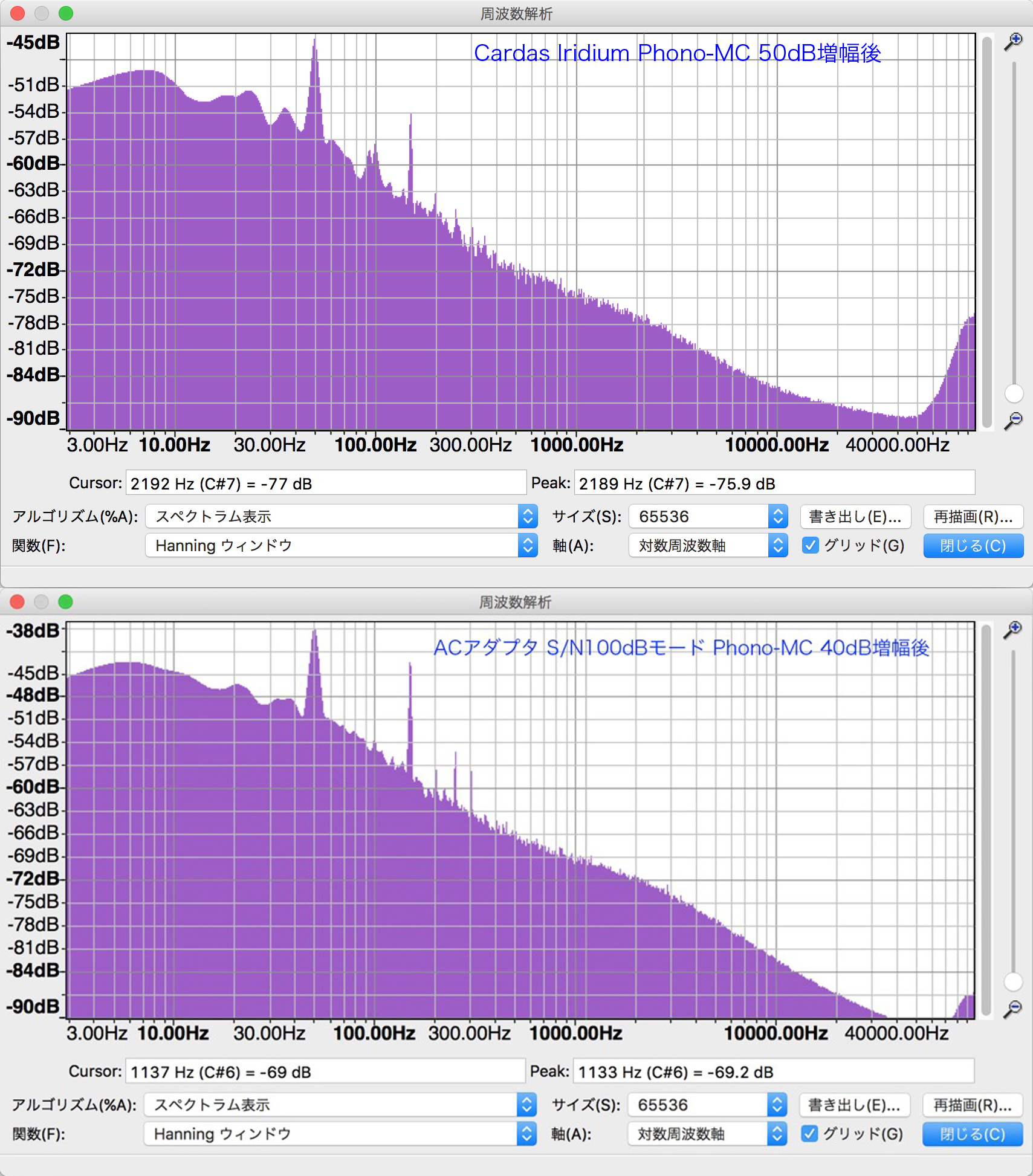Click the Cursor field showing 2192 Hz
1033x1176 pixels.
(326, 483)
